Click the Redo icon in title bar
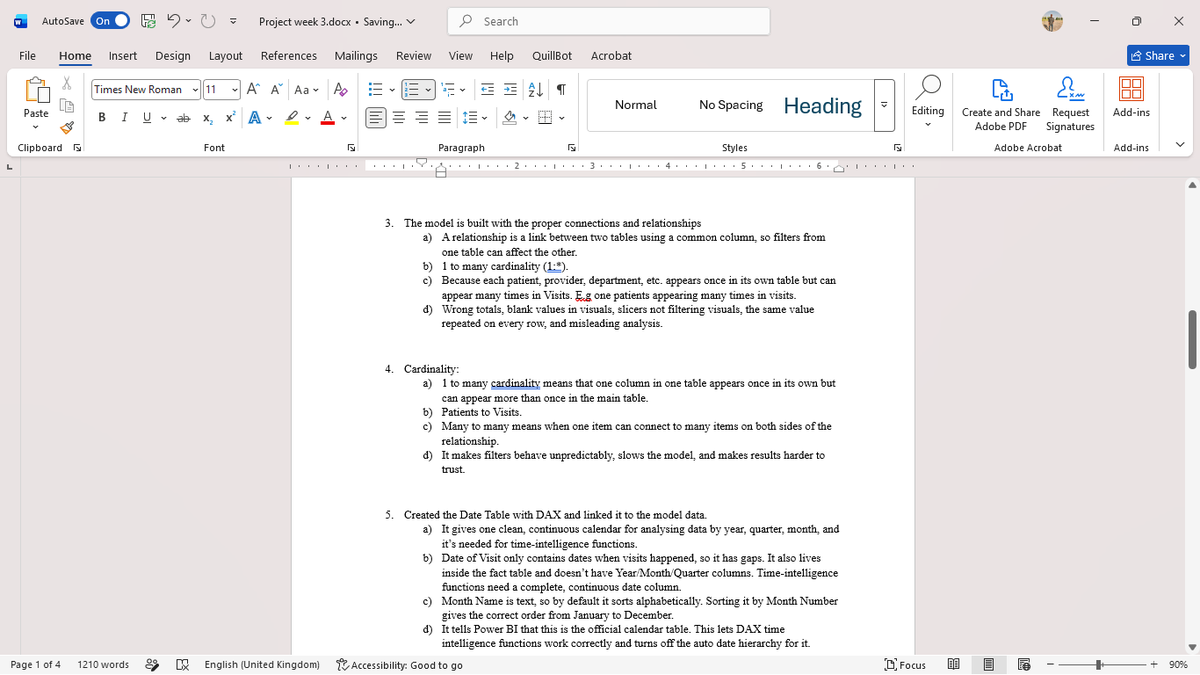The width and height of the screenshot is (1200, 675). click(x=210, y=21)
